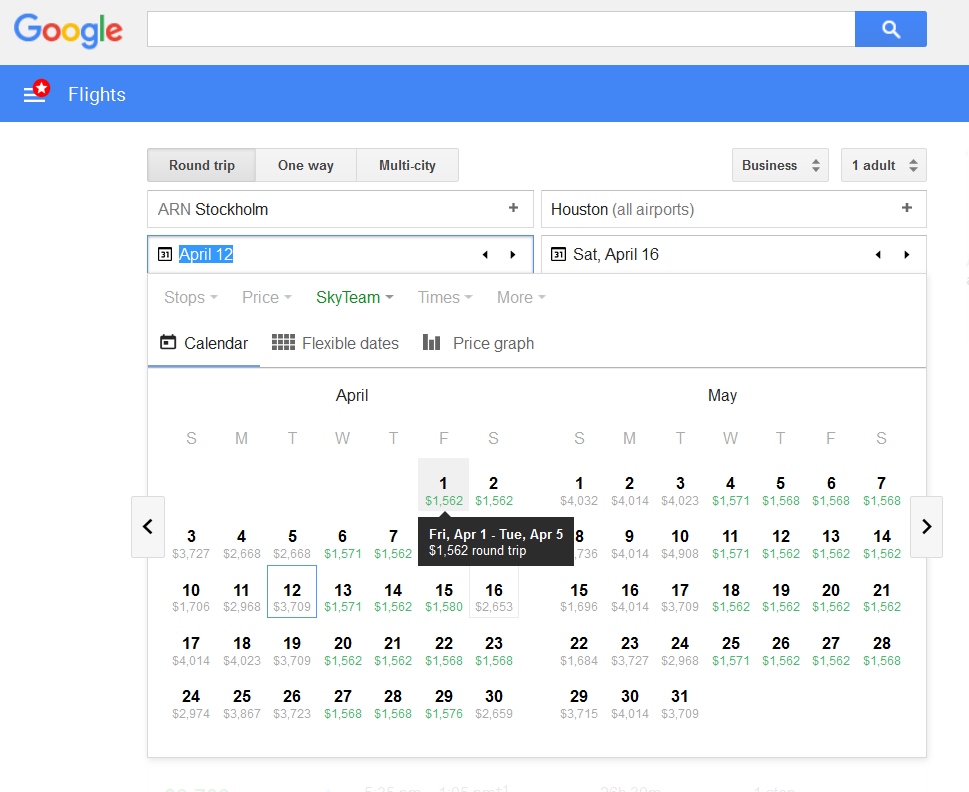969x792 pixels.
Task: Open the hamburger menu beside Flights
Action: tap(35, 94)
